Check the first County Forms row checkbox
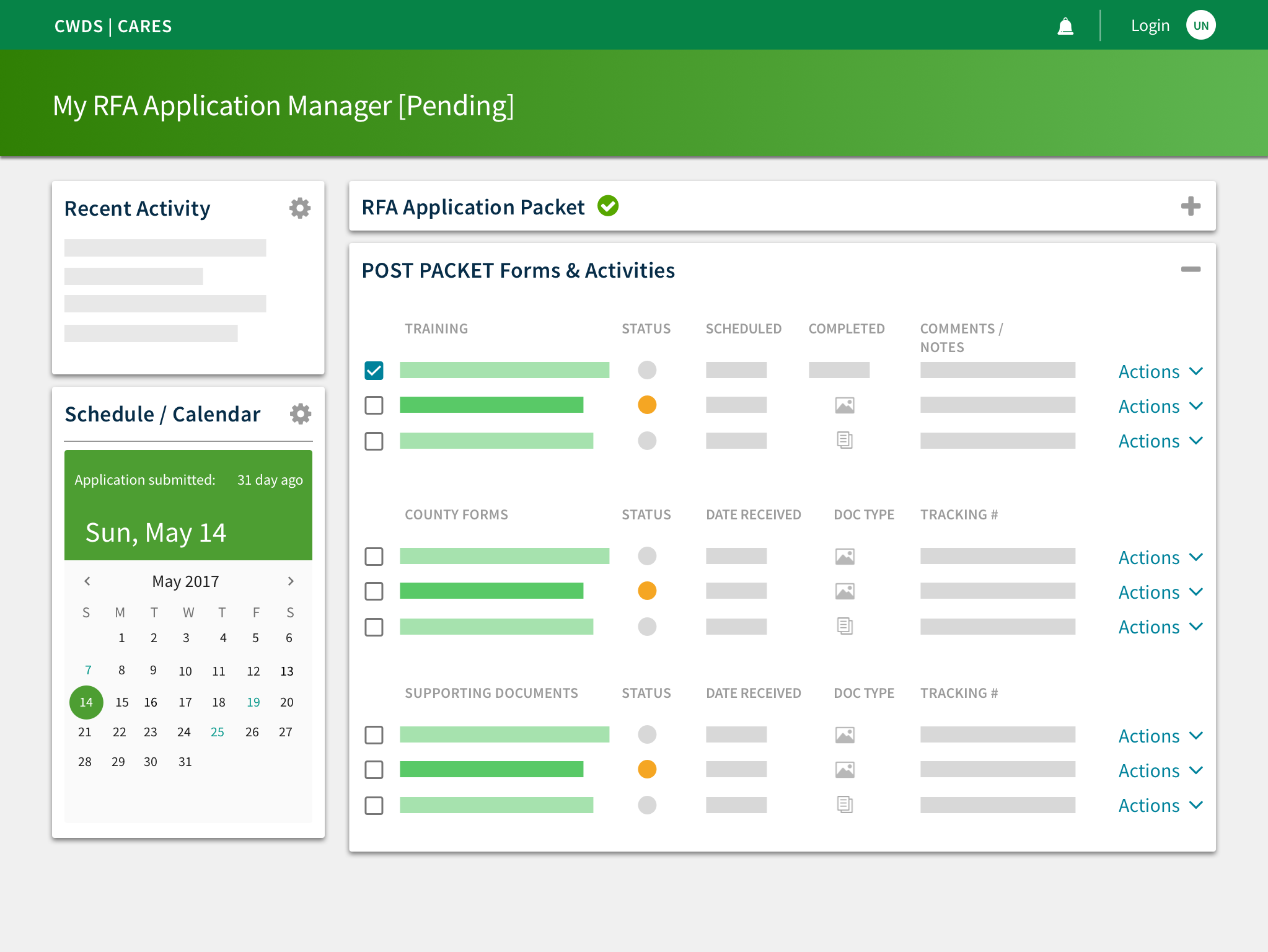The height and width of the screenshot is (952, 1268). (x=374, y=557)
